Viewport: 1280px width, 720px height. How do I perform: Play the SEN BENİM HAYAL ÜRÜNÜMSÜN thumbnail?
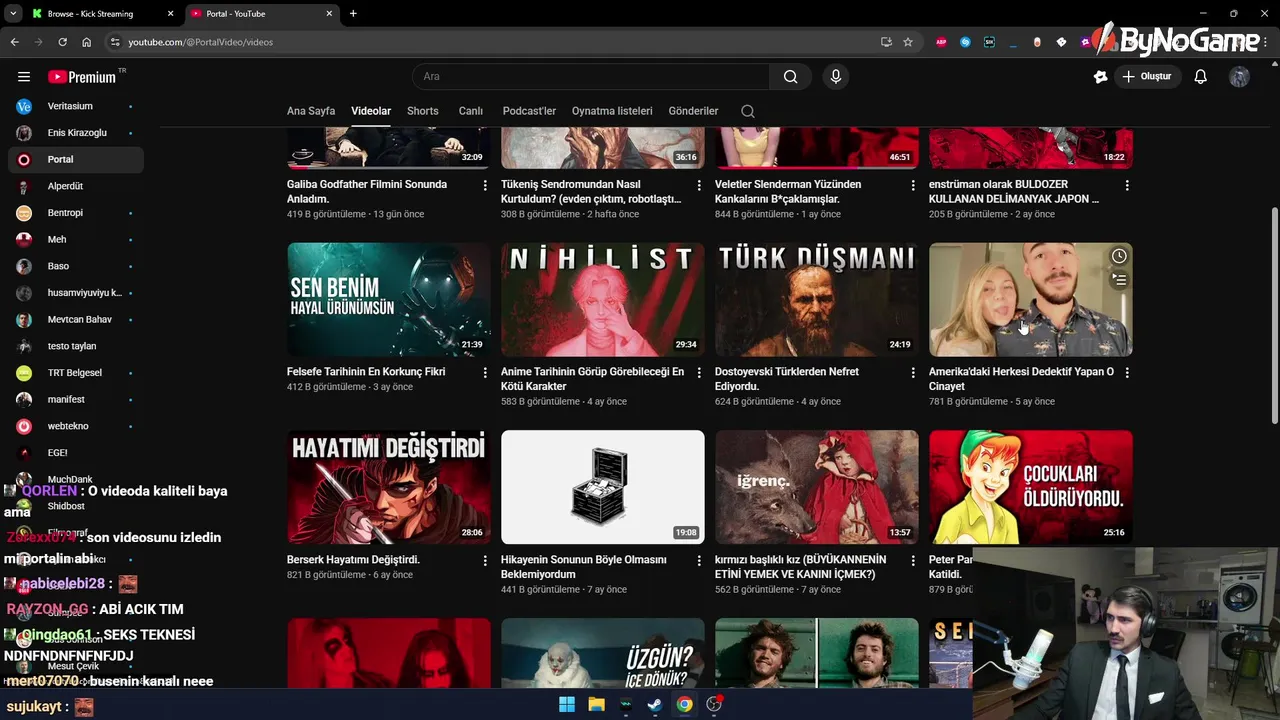click(389, 299)
